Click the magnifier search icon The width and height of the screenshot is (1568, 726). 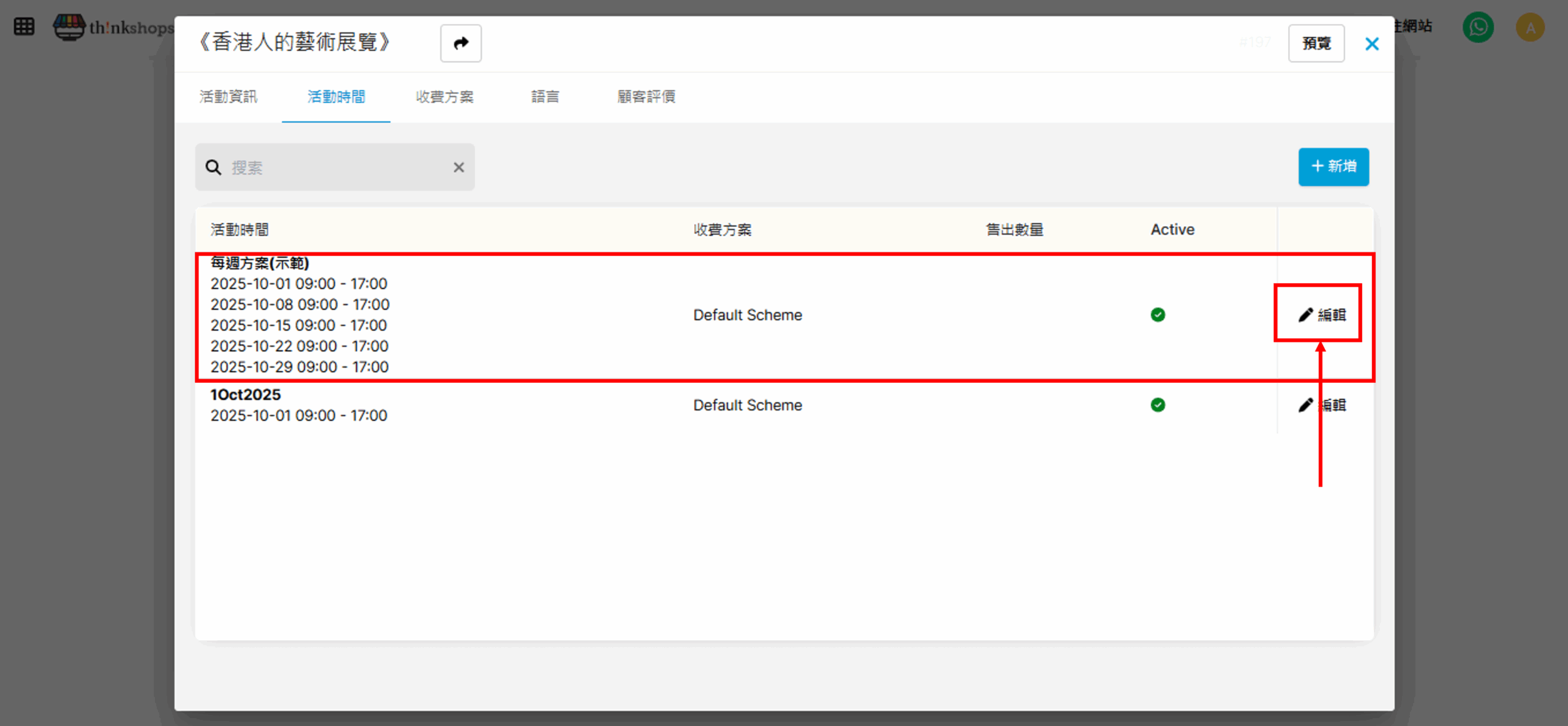click(x=213, y=167)
